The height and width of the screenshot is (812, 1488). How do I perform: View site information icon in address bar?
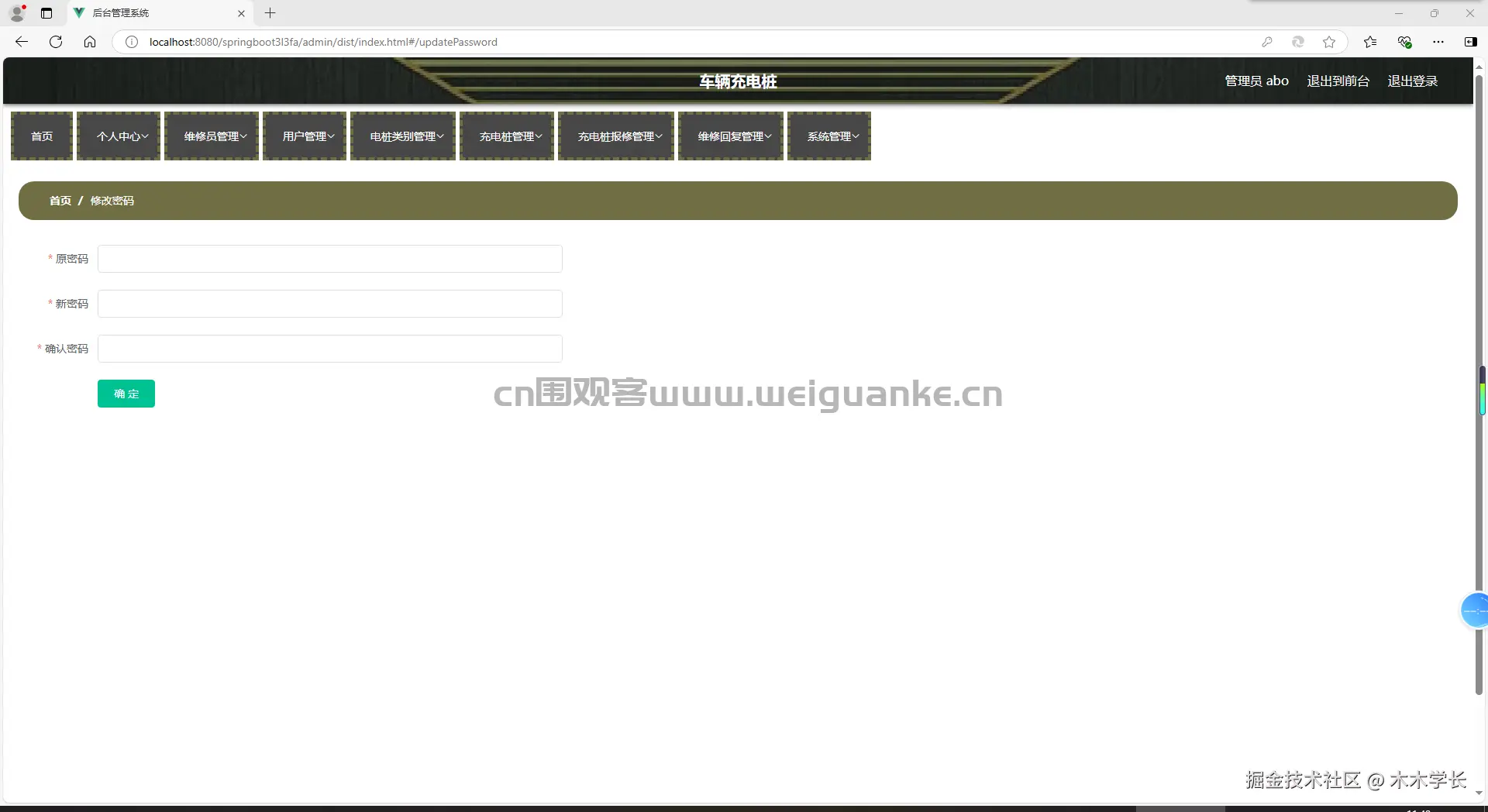(132, 42)
